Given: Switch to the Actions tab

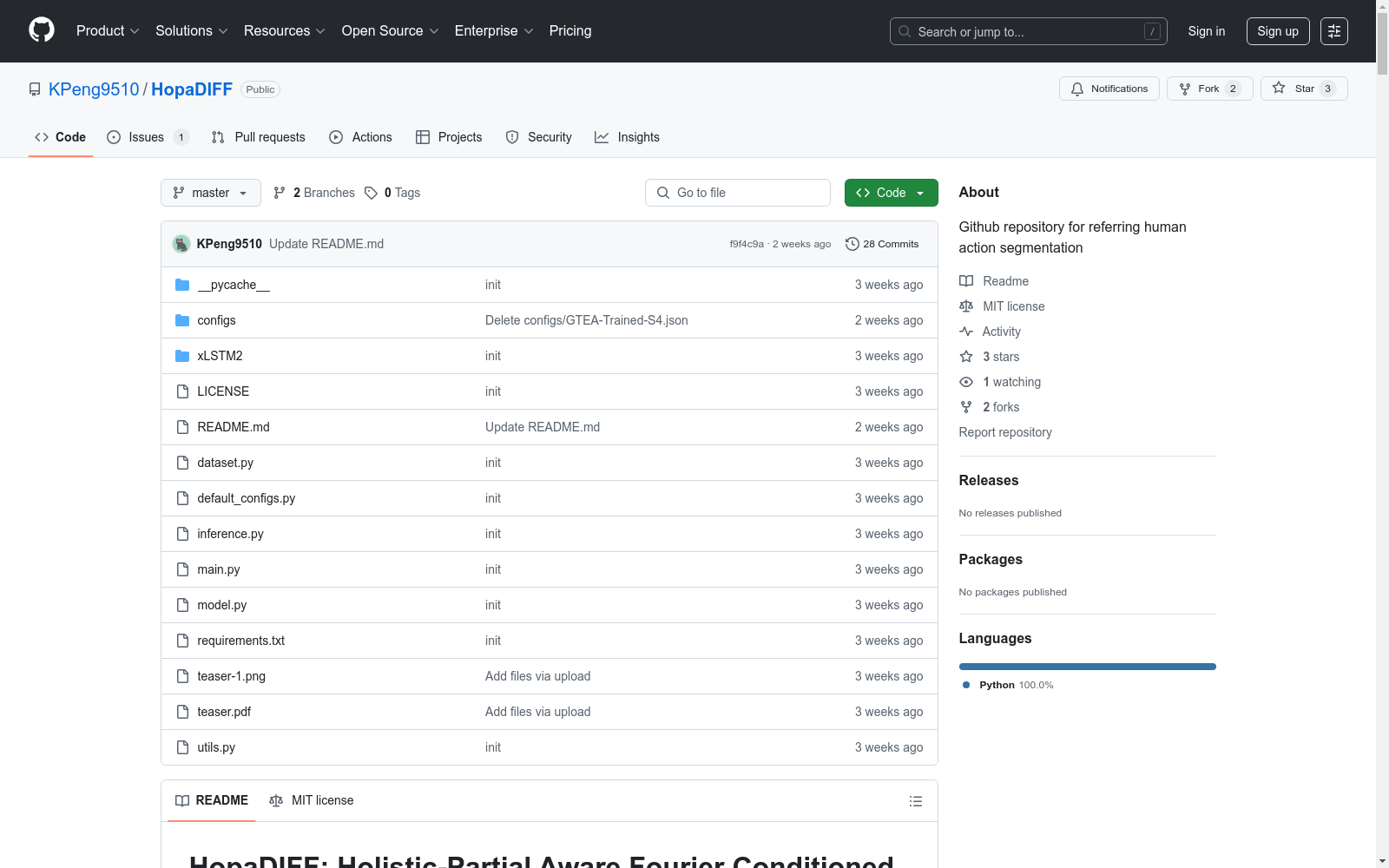Looking at the screenshot, I should coord(360,137).
